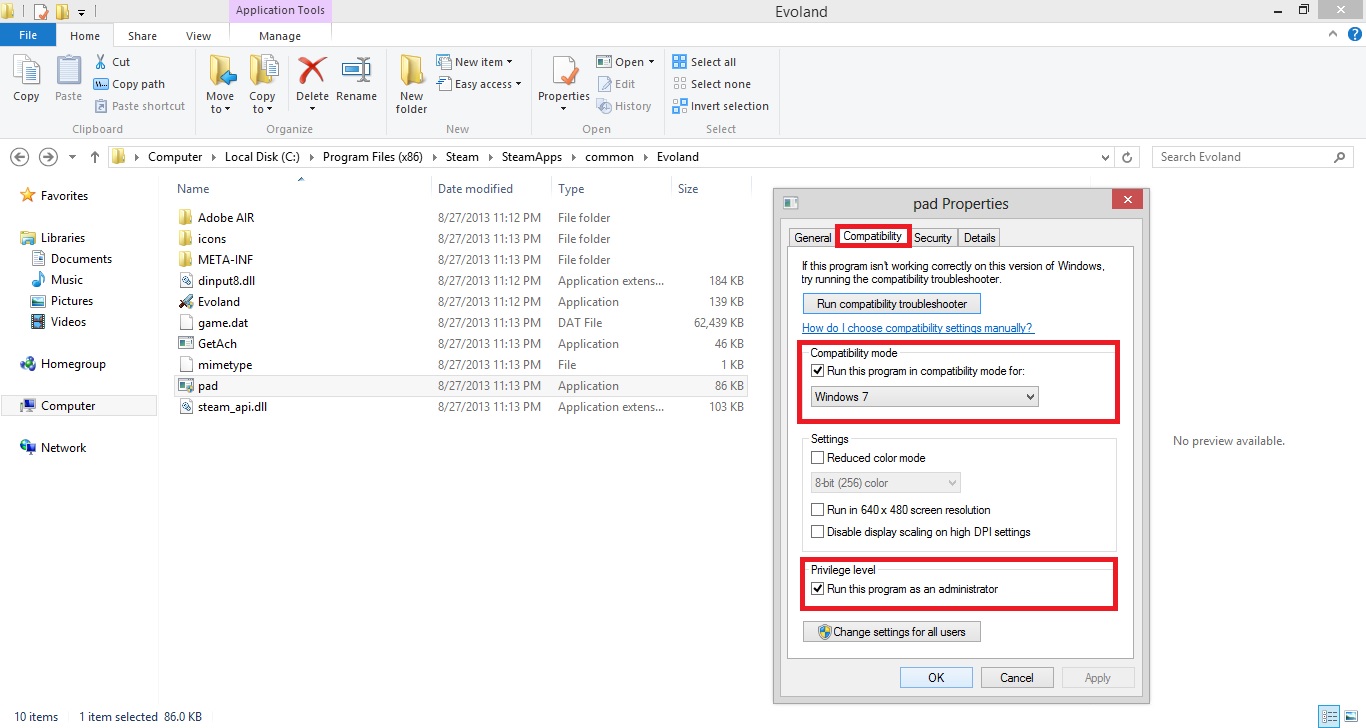Select the Adobe AIR folder

point(226,218)
